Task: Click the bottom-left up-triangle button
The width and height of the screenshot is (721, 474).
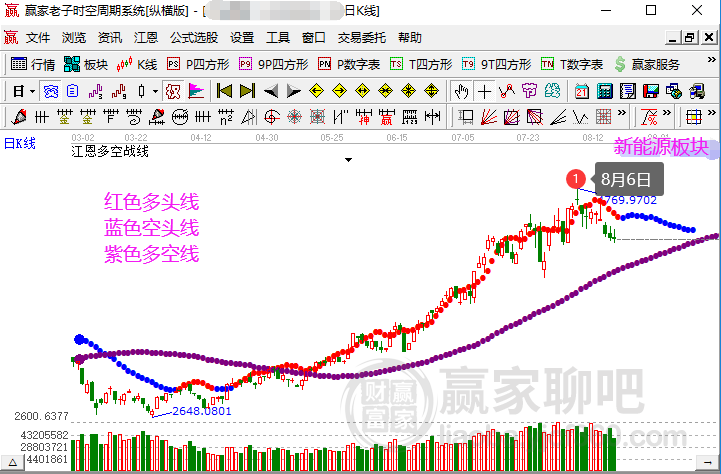Action: [12, 462]
